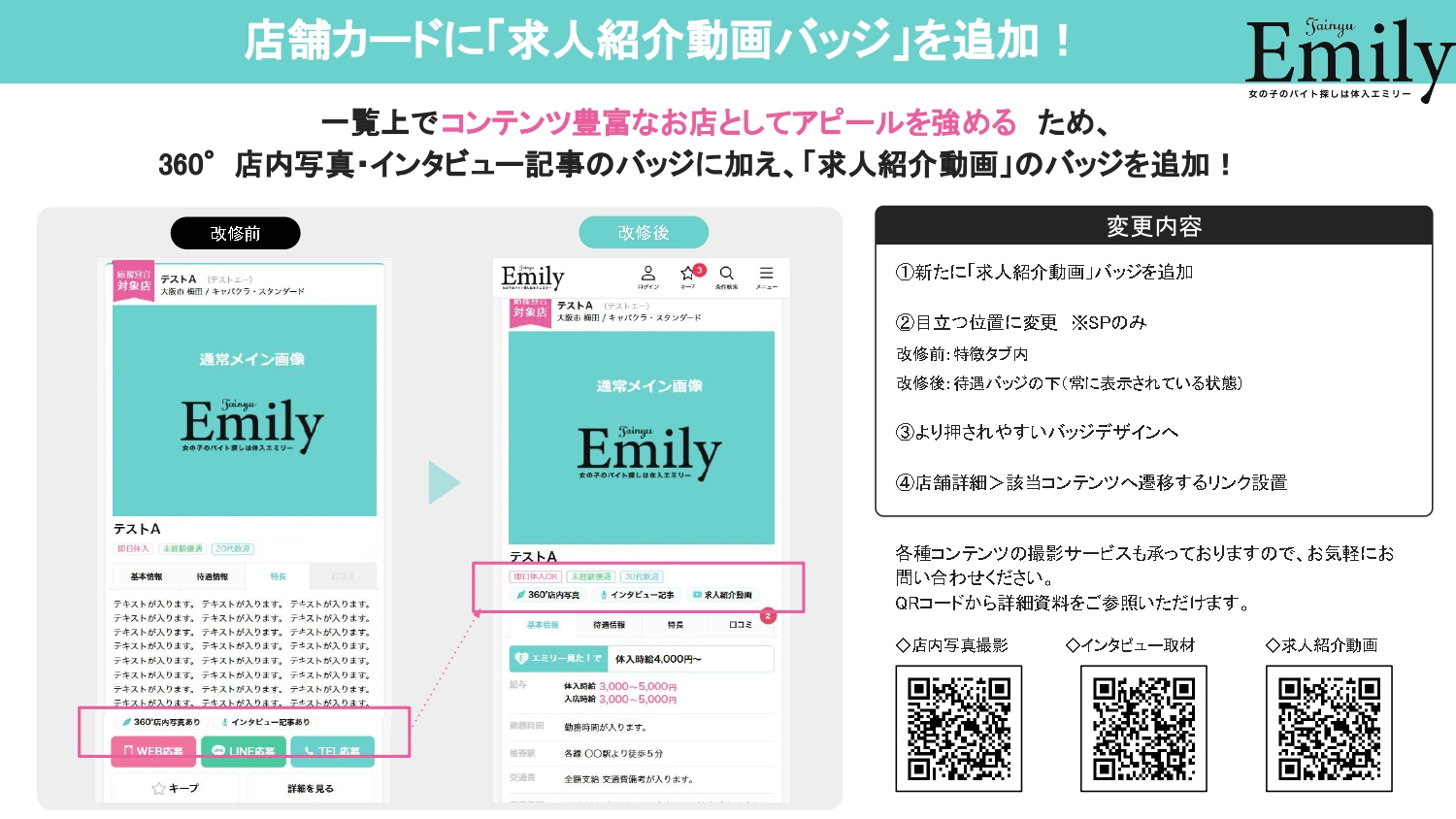Open 口コミ tab in 改修後 card

pyautogui.click(x=741, y=625)
